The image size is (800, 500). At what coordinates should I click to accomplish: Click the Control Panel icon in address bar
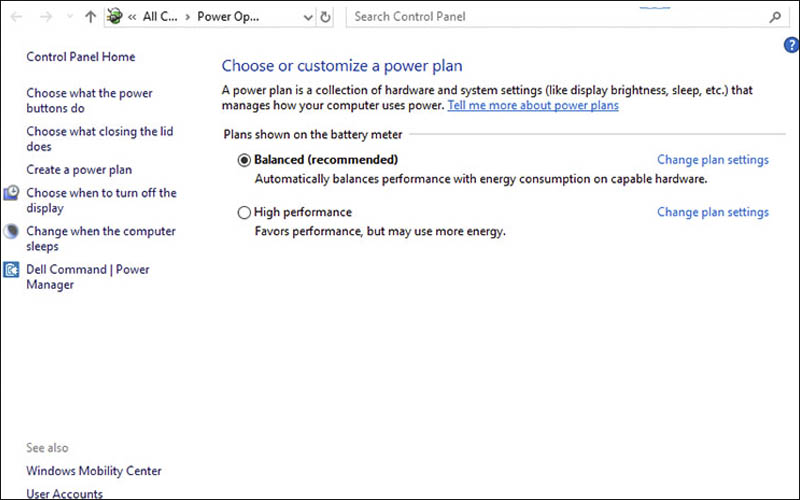tap(116, 17)
